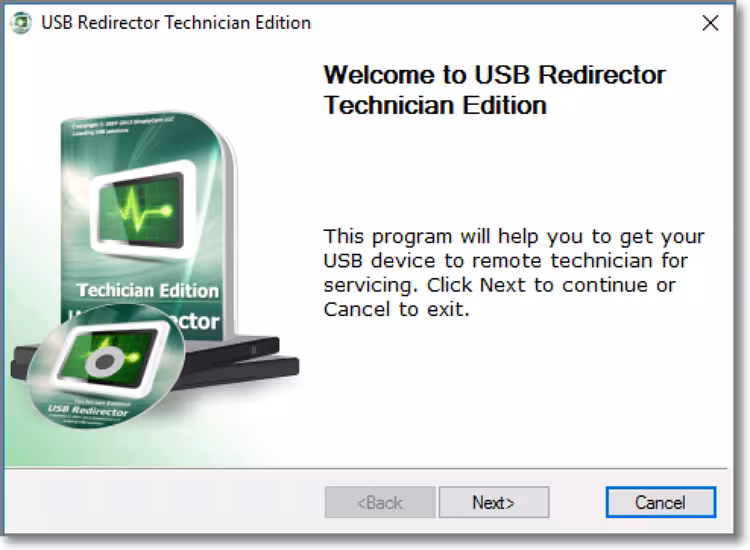Continue setup with the Next> button

(494, 503)
